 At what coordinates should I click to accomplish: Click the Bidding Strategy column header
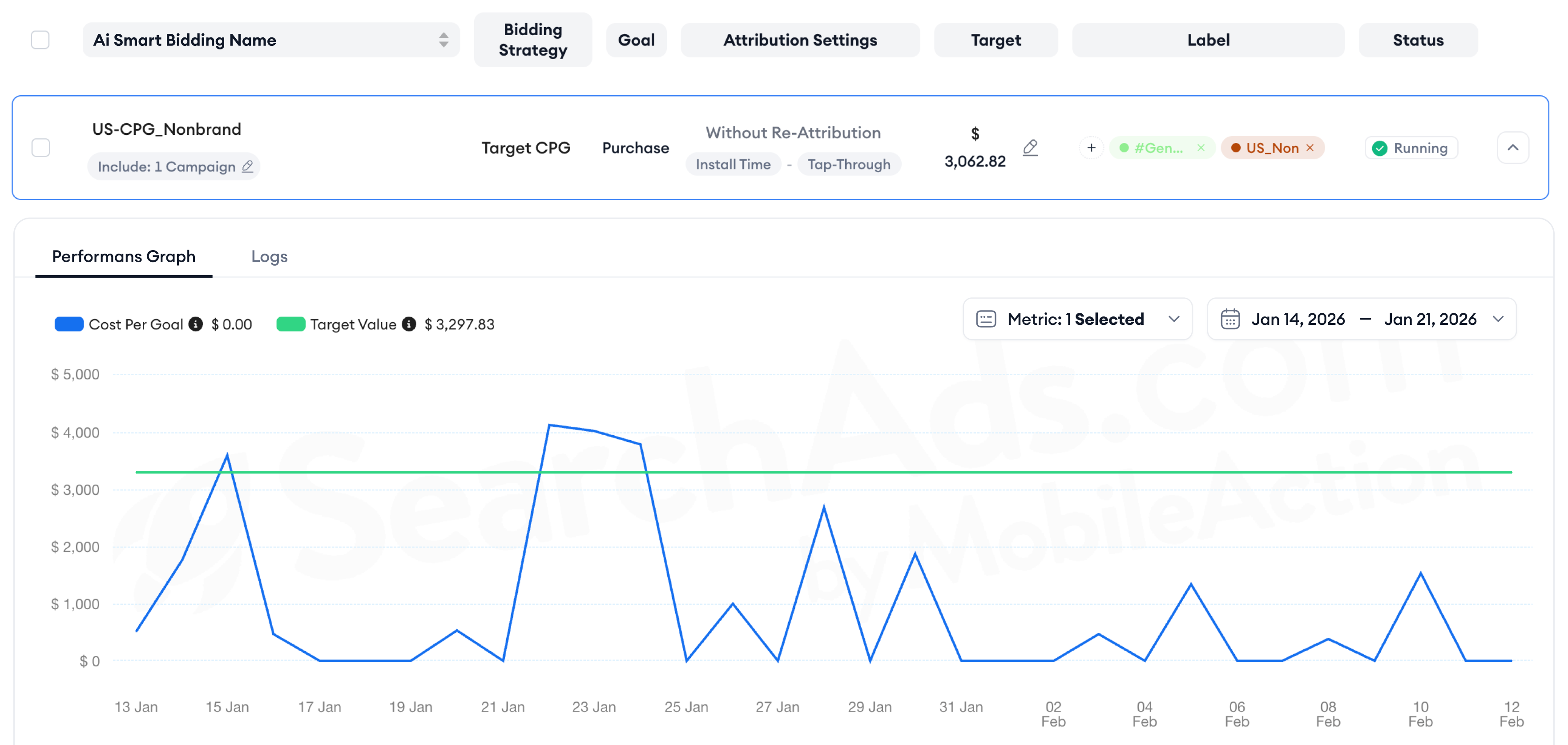pos(532,40)
